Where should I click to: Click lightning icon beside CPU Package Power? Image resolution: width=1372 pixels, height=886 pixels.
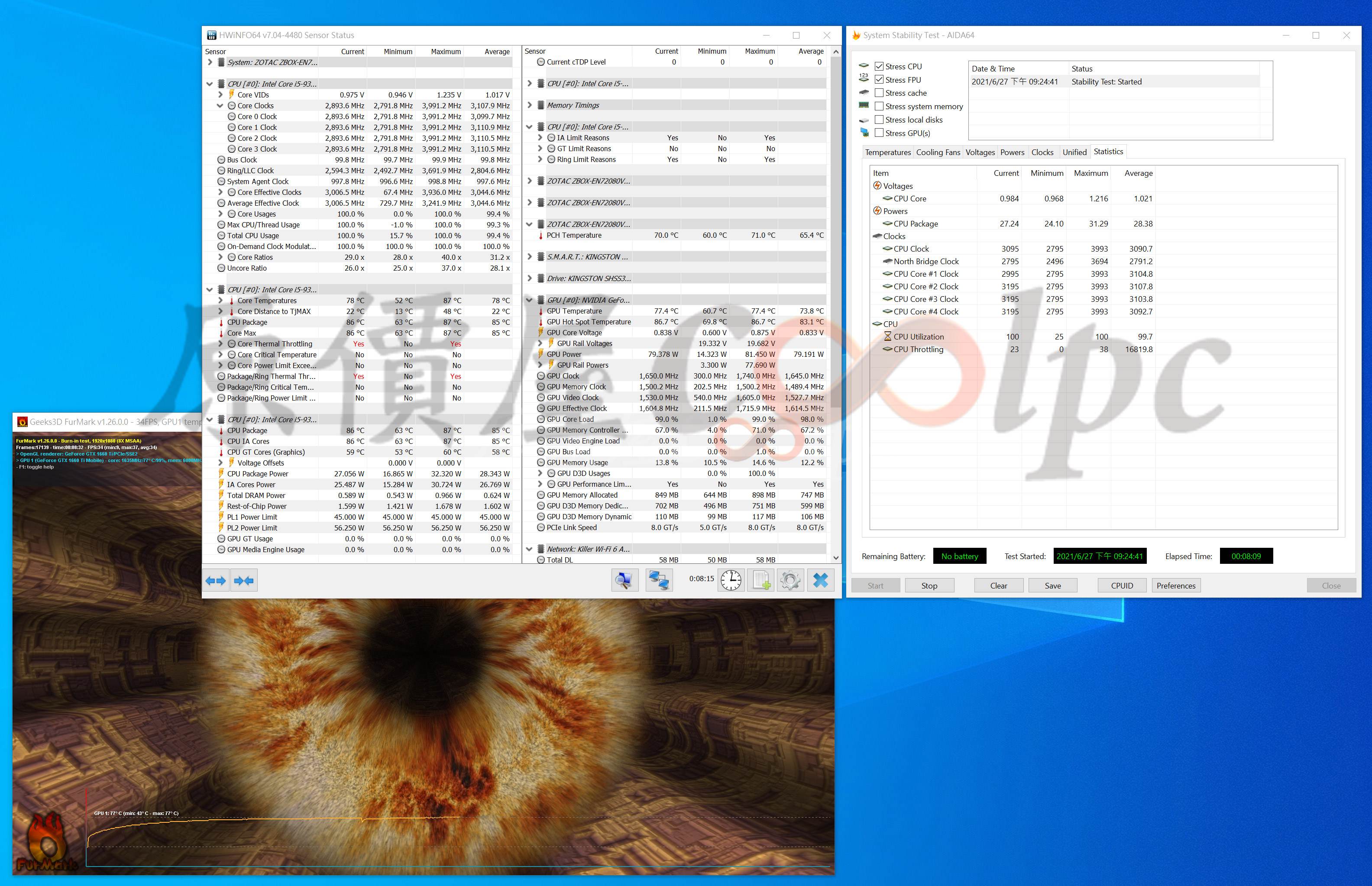[221, 473]
